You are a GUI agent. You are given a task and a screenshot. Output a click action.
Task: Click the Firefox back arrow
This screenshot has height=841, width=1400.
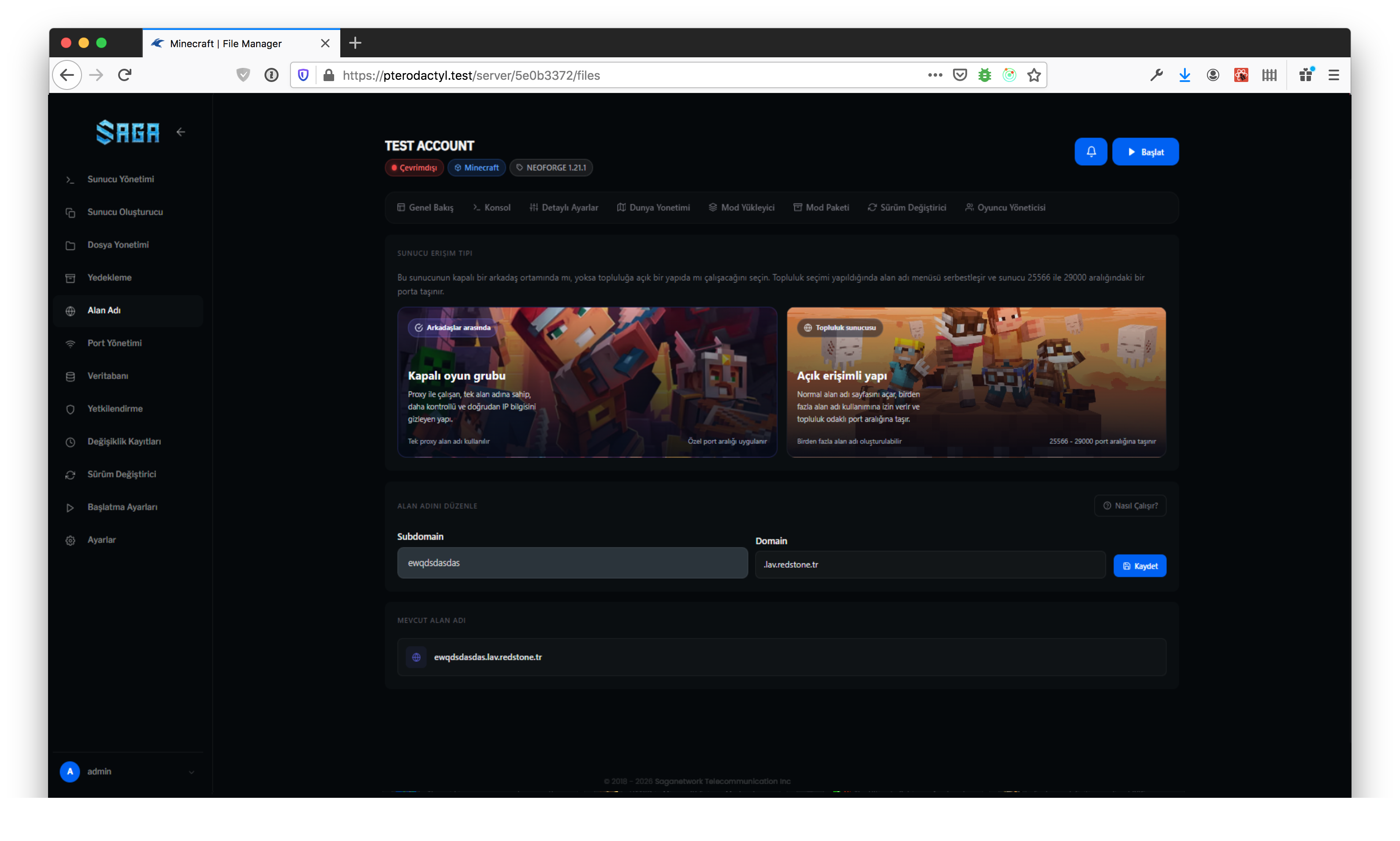(67, 75)
